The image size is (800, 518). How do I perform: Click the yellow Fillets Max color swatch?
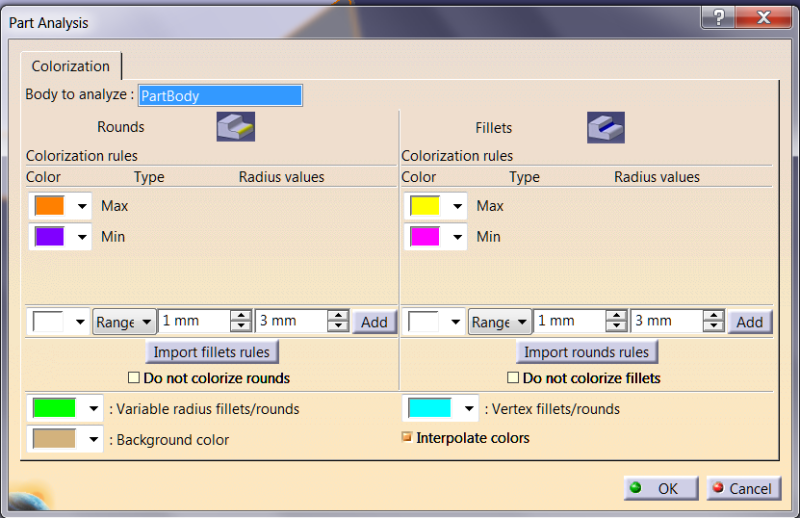coord(425,206)
